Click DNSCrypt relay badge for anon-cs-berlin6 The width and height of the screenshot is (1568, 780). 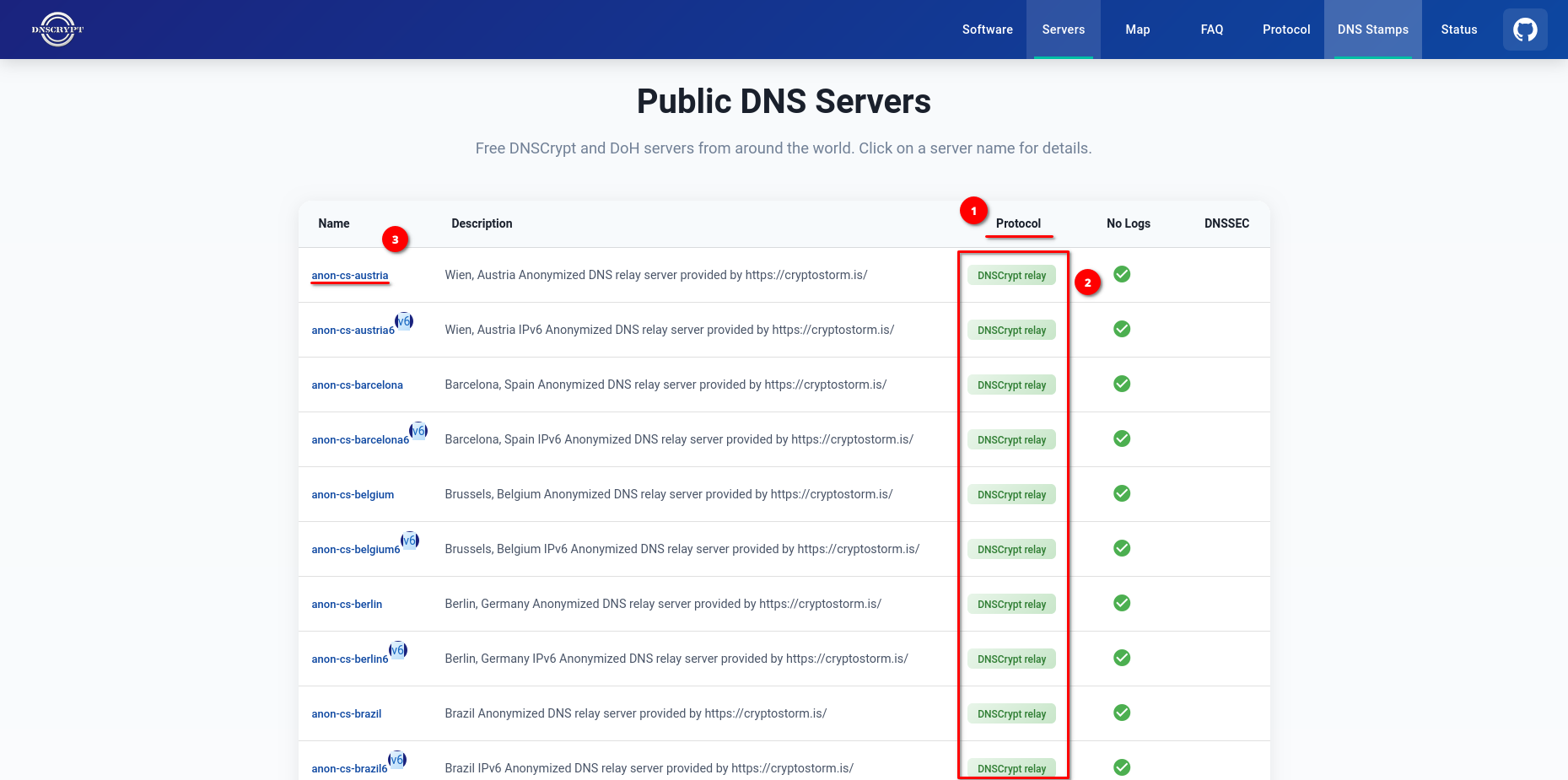pos(1011,659)
